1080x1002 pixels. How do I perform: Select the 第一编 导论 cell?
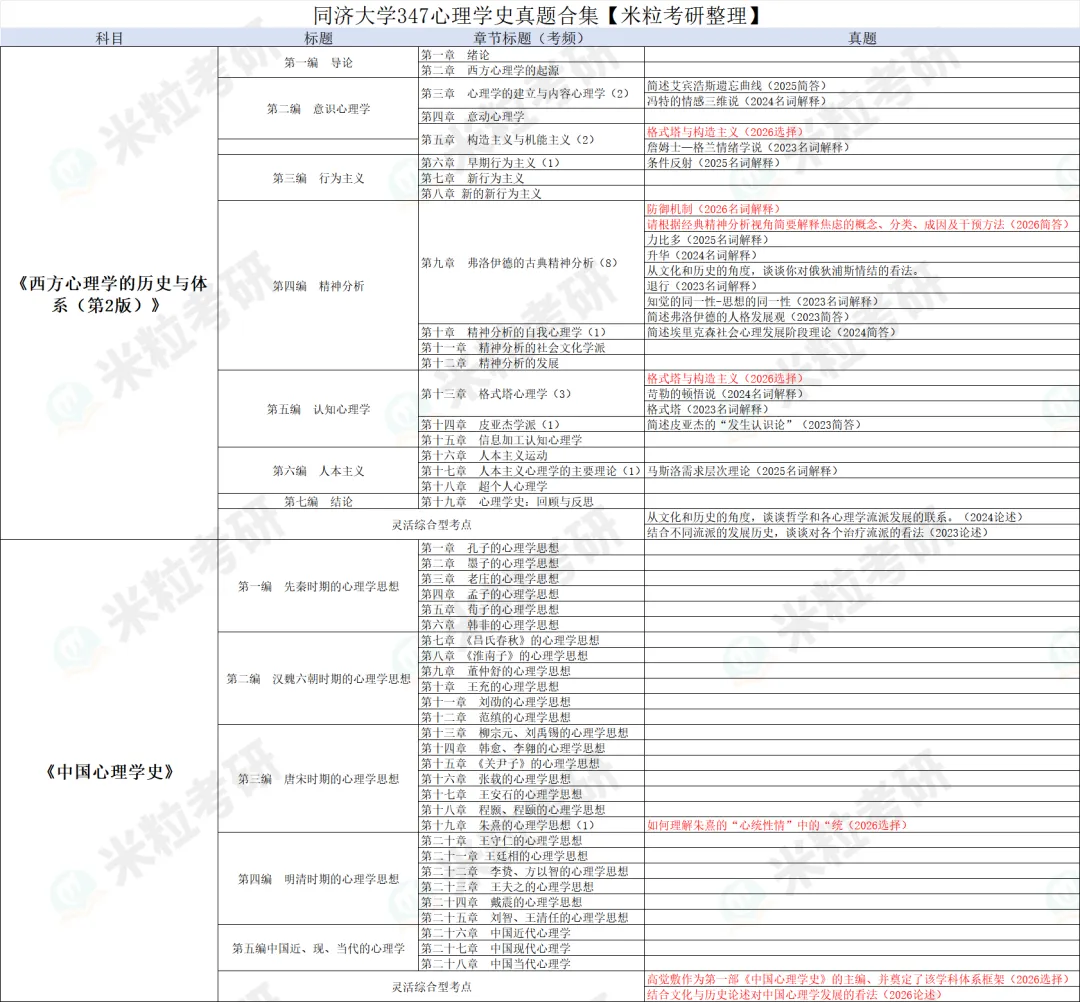click(x=318, y=63)
